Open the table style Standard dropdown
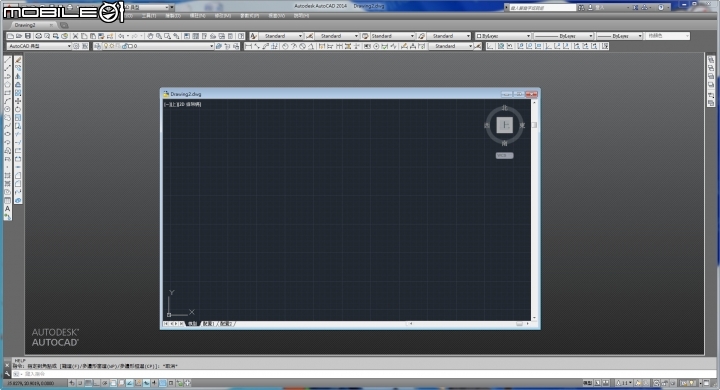720x390 pixels. point(392,36)
